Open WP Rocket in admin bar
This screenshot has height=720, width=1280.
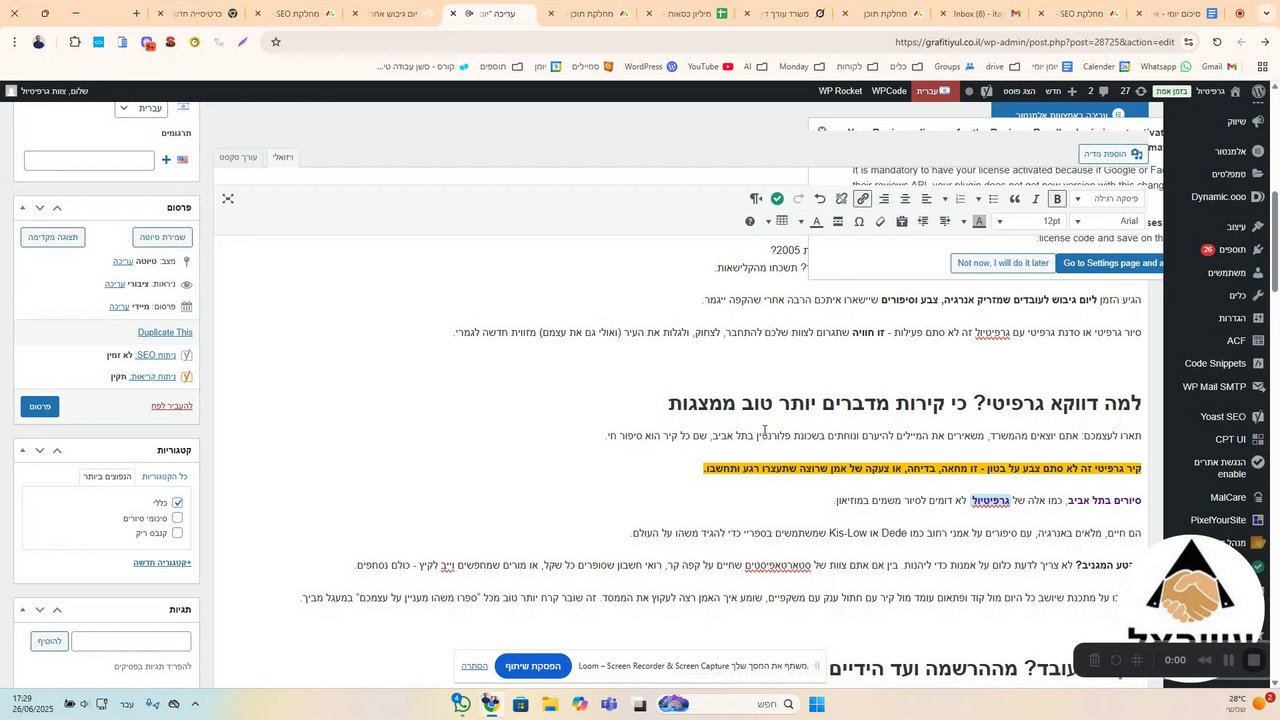click(x=840, y=91)
